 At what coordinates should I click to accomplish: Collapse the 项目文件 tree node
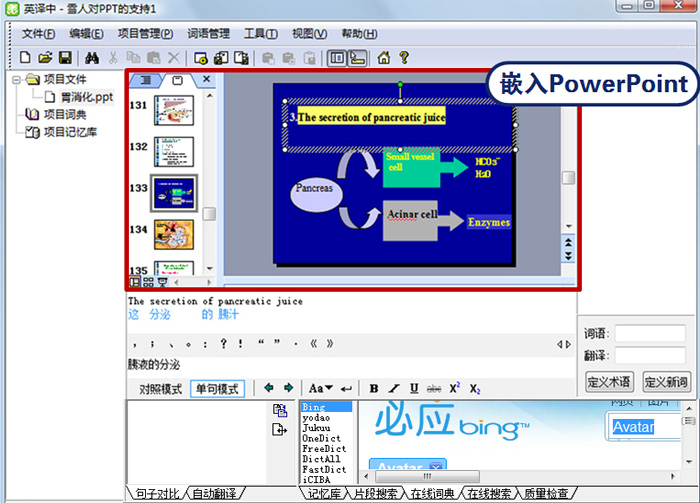click(17, 80)
